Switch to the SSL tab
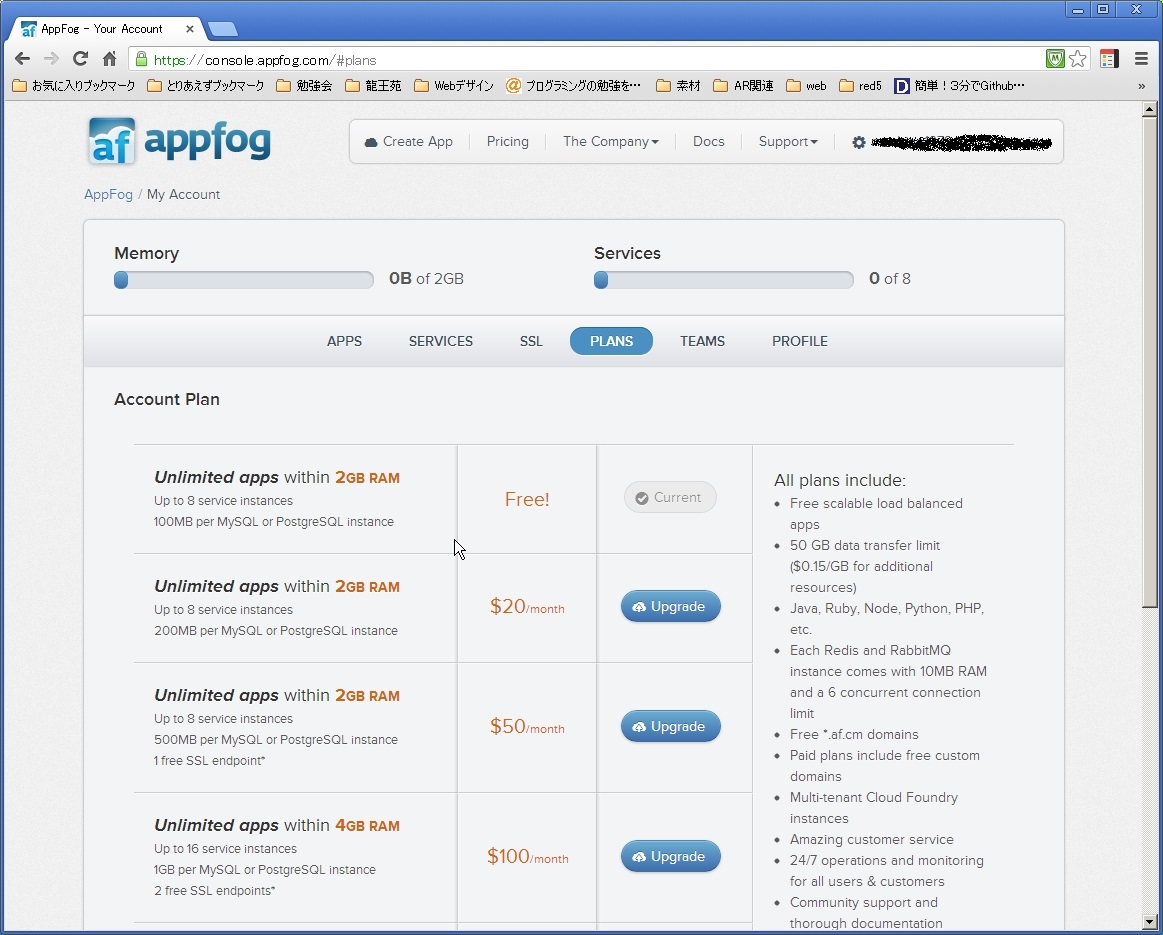This screenshot has width=1163, height=935. click(531, 341)
